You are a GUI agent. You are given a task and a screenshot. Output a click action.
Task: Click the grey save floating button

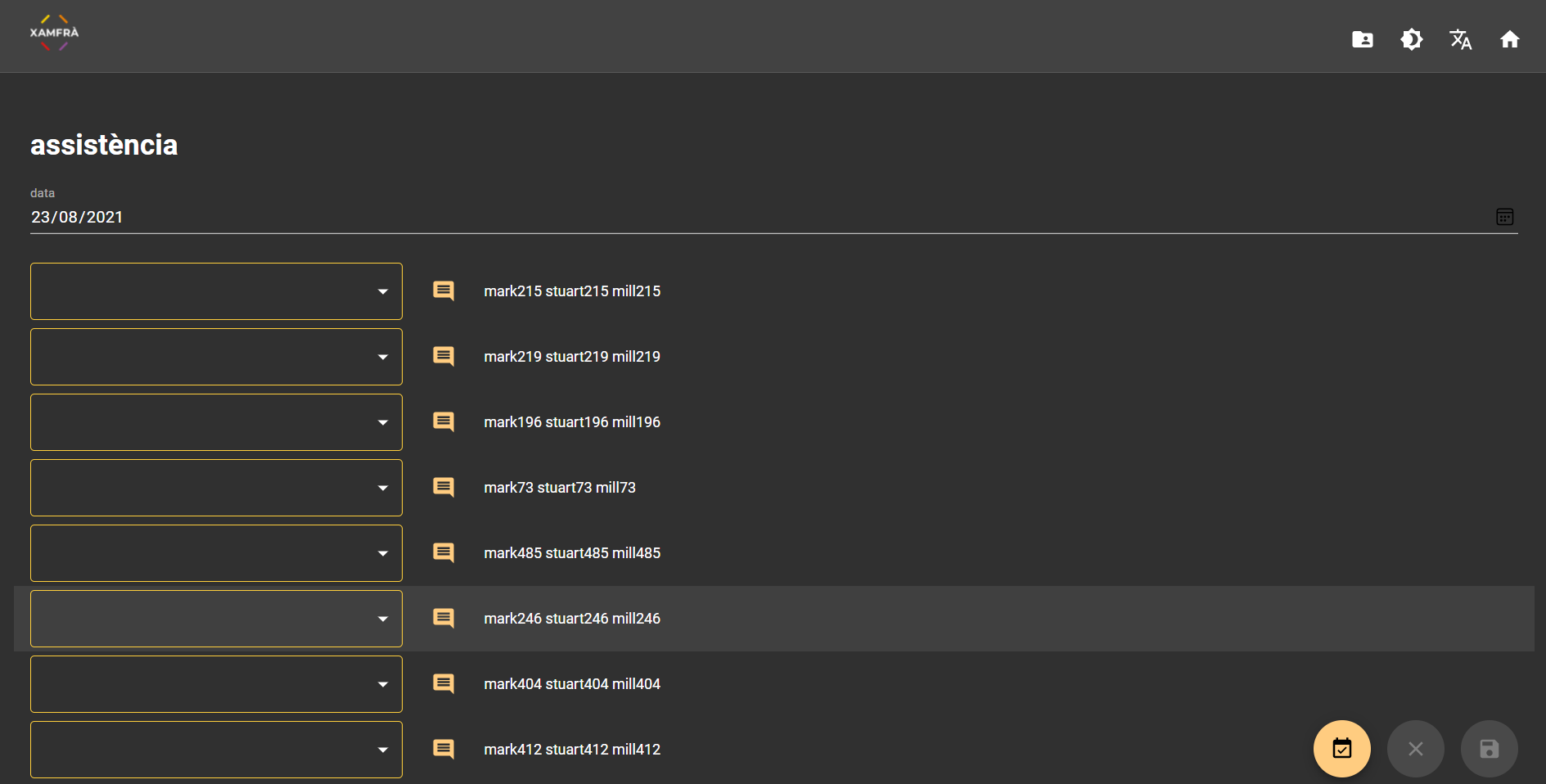pyautogui.click(x=1490, y=749)
